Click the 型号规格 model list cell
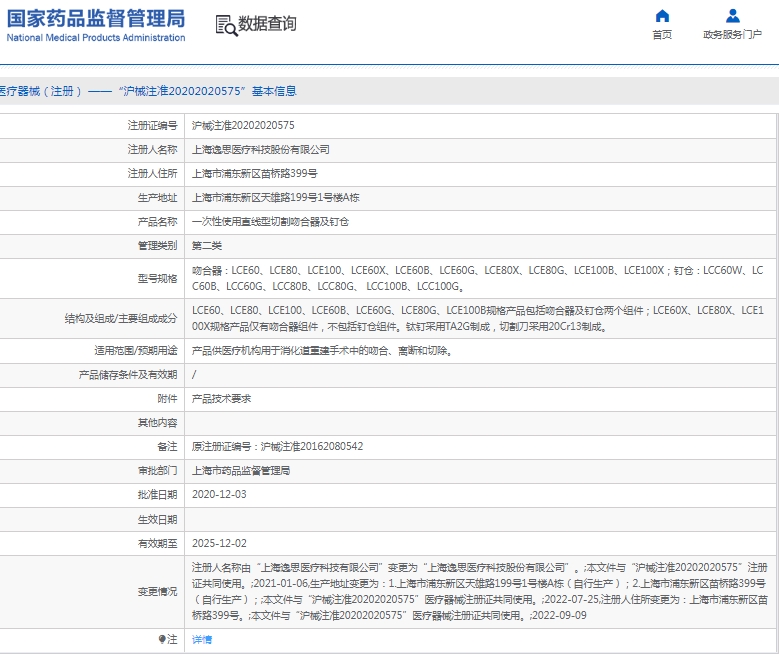Screen dimensions: 779x658 coord(479,278)
